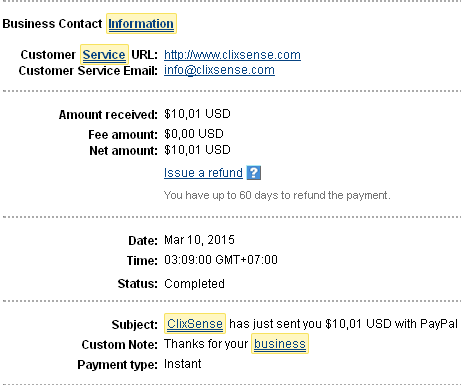Select the Completed status text

(194, 284)
